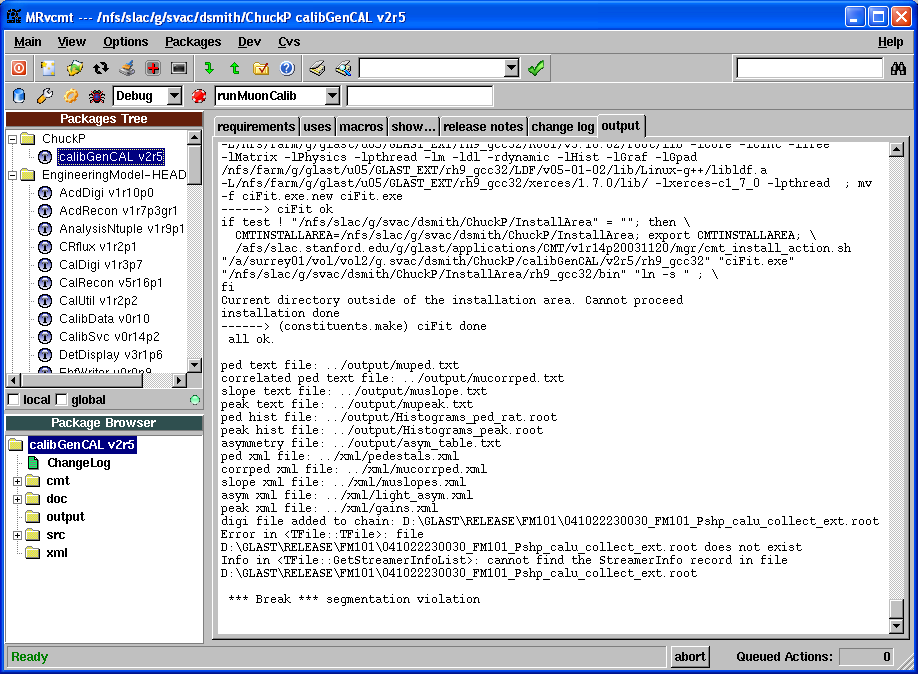Collapse the ChuckP tree node
The height and width of the screenshot is (674, 918).
pos(12,139)
